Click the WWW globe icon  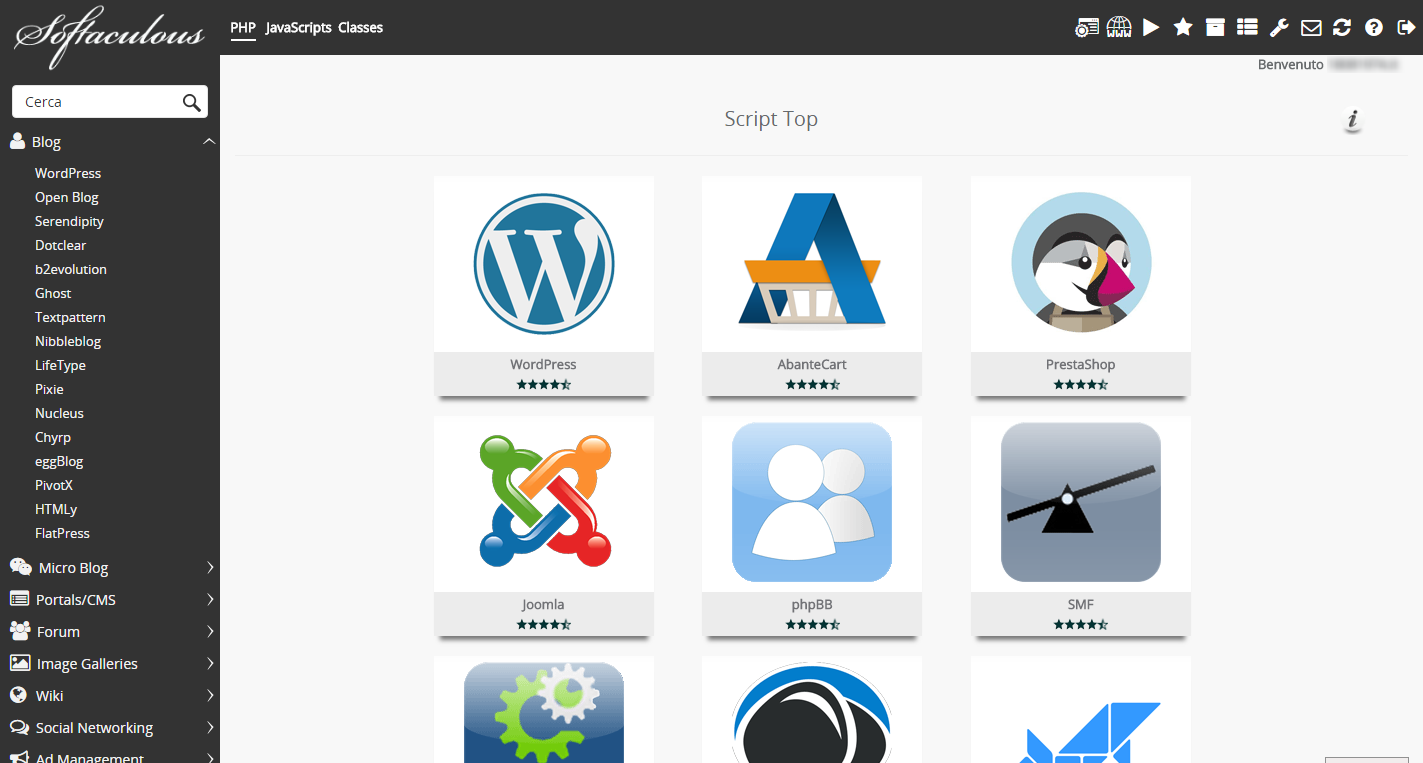(x=1119, y=28)
